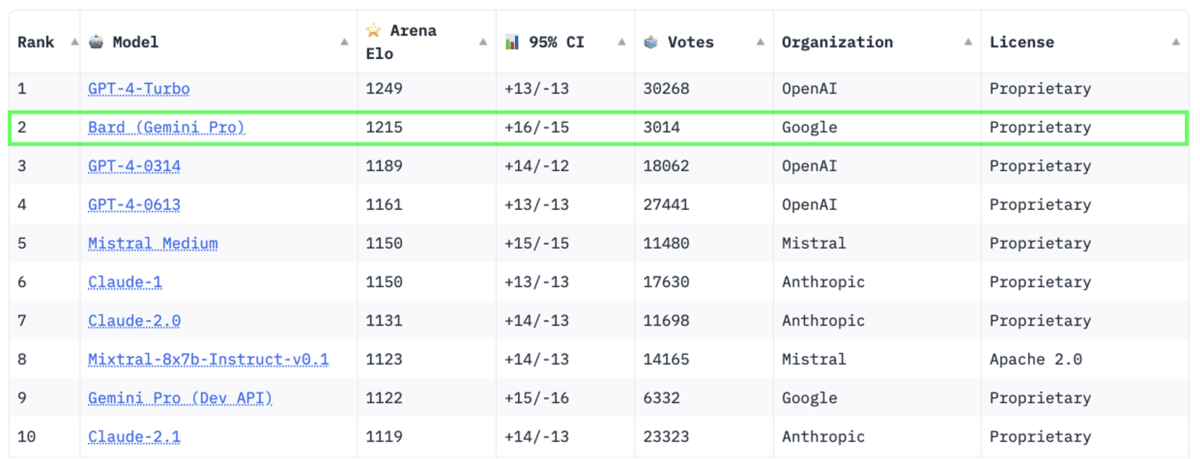Open the Bard (Gemini Pro) link

(x=166, y=128)
